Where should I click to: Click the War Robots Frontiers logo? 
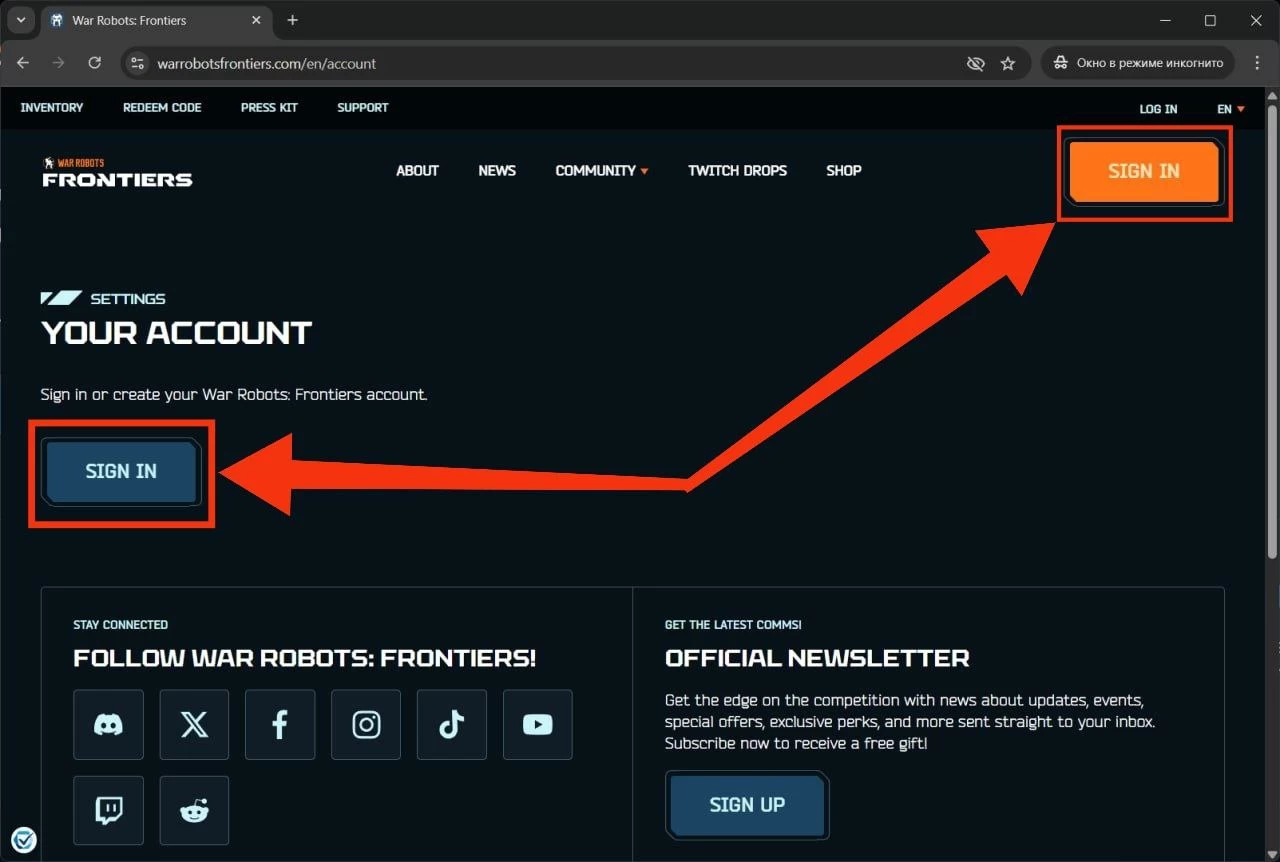(117, 172)
